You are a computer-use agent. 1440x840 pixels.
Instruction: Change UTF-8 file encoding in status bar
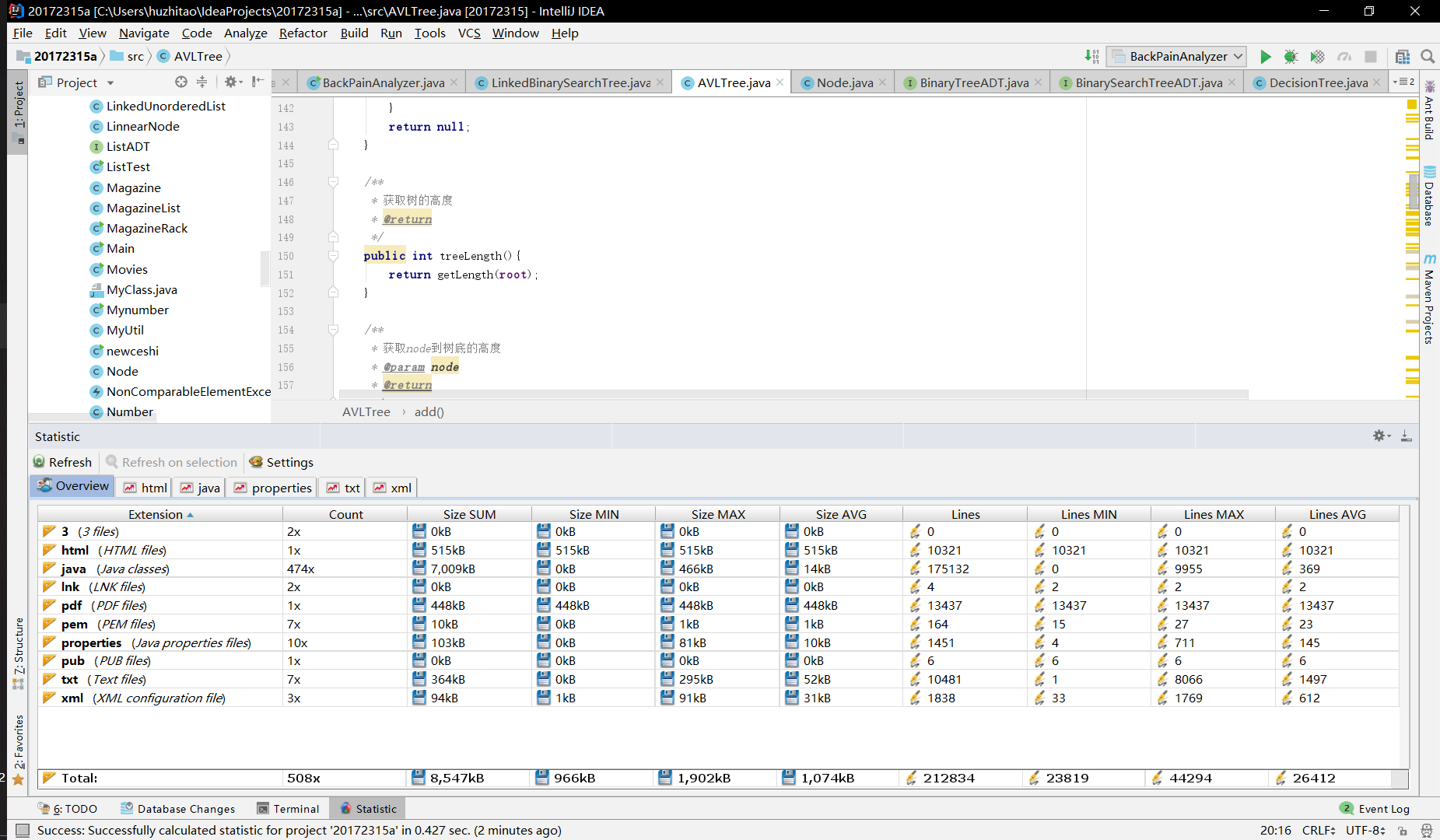1365,830
